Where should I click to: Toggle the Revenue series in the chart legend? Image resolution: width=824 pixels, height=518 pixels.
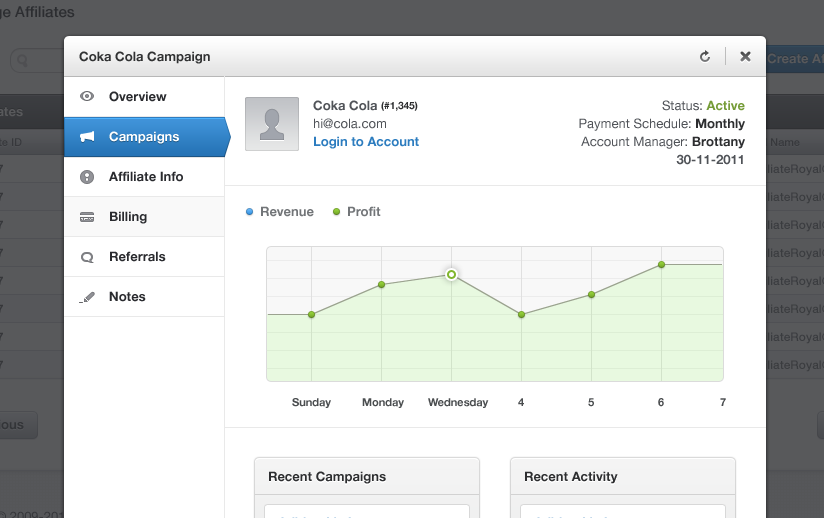[x=280, y=212]
